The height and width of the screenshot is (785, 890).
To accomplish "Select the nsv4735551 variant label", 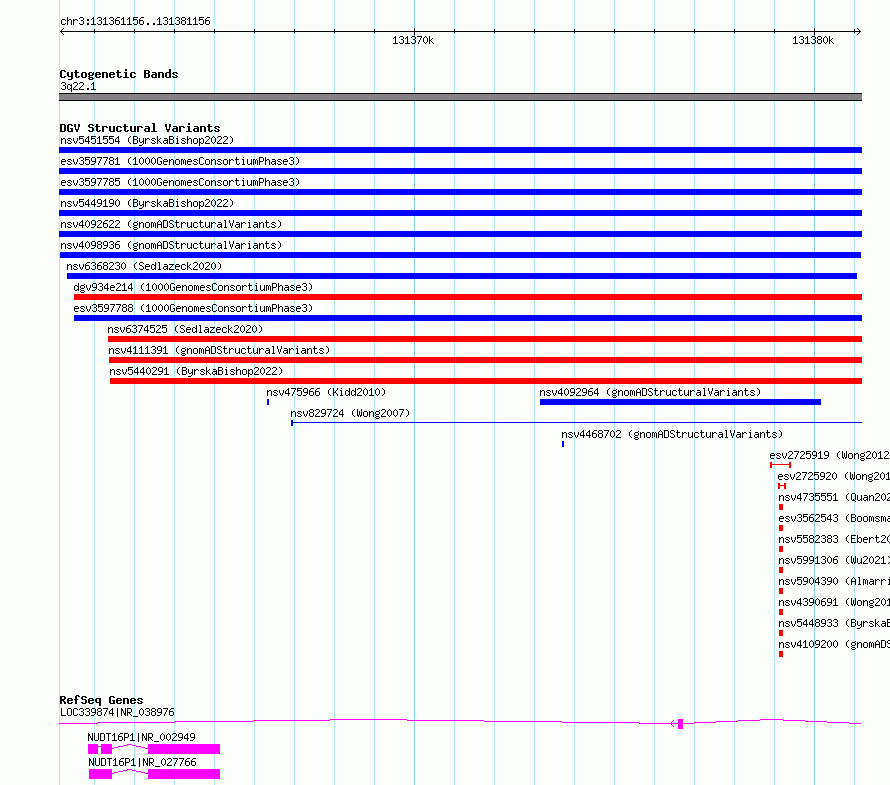I will [x=834, y=497].
